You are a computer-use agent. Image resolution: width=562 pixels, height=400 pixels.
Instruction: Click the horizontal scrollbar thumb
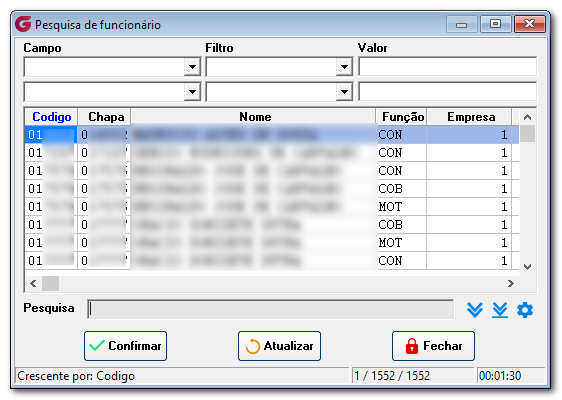tap(51, 284)
